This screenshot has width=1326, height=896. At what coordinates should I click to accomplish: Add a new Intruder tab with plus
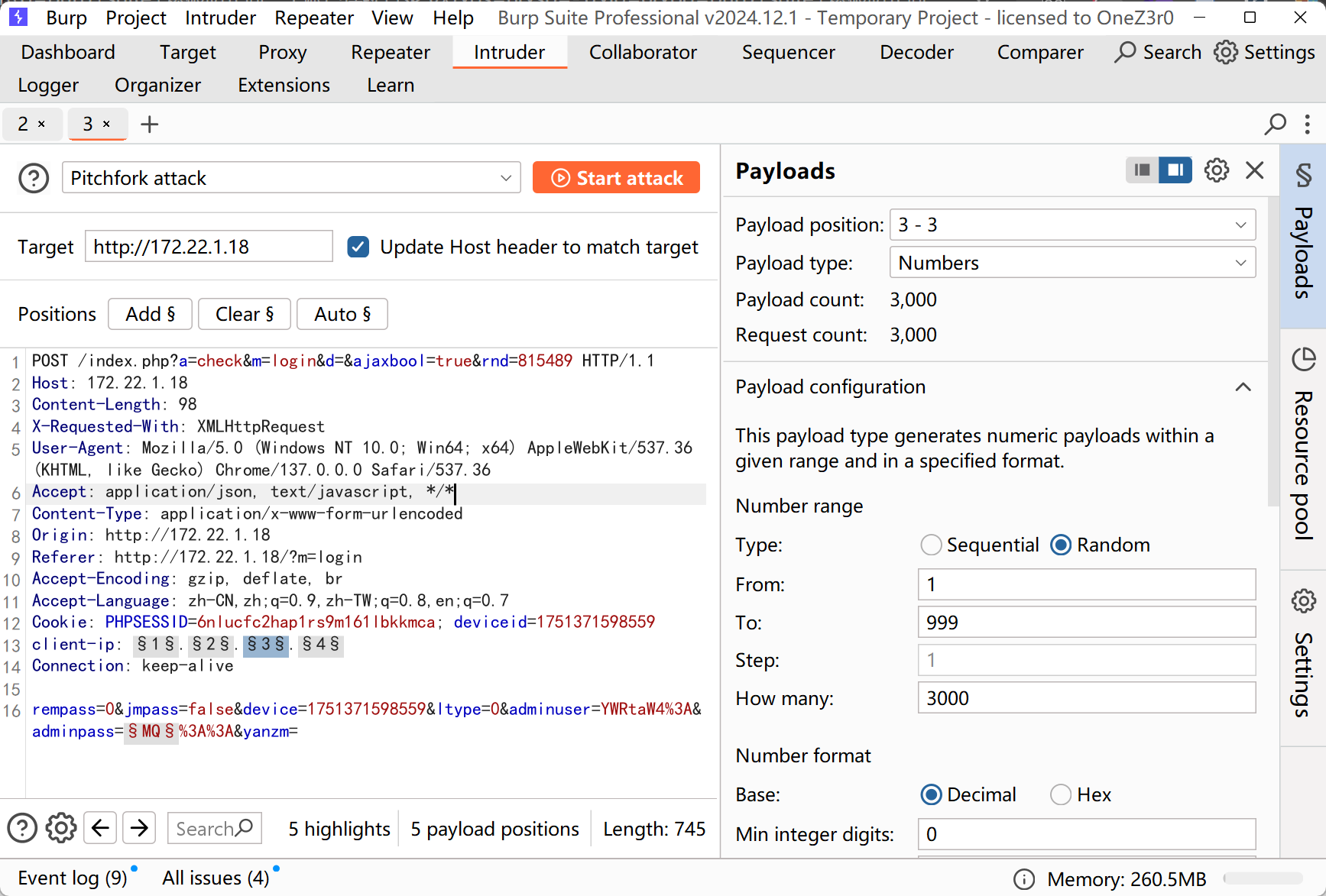click(150, 125)
